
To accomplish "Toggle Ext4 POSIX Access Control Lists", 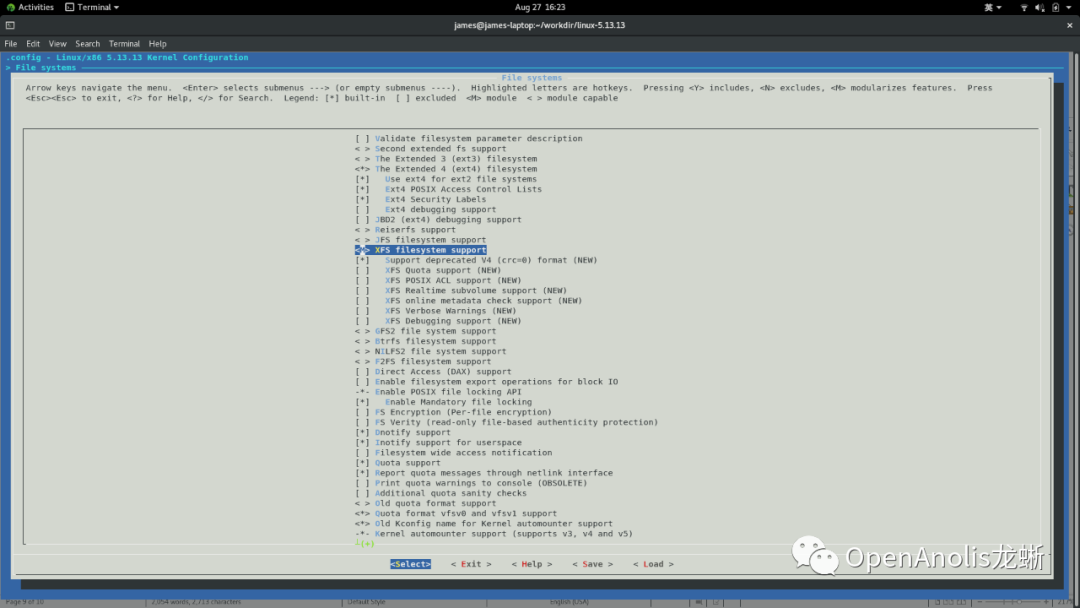I will (x=448, y=189).
